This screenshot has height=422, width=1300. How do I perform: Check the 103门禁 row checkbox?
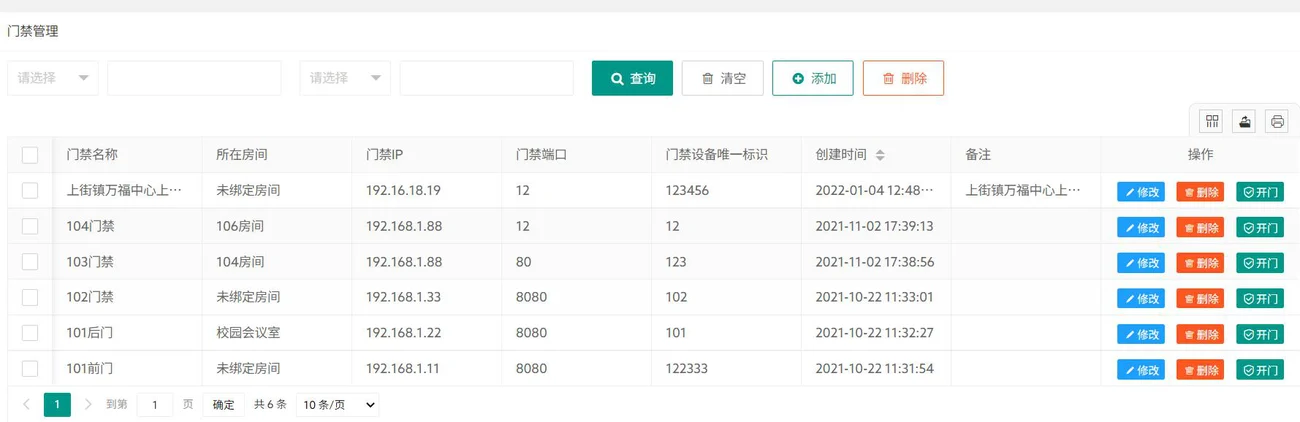point(30,261)
